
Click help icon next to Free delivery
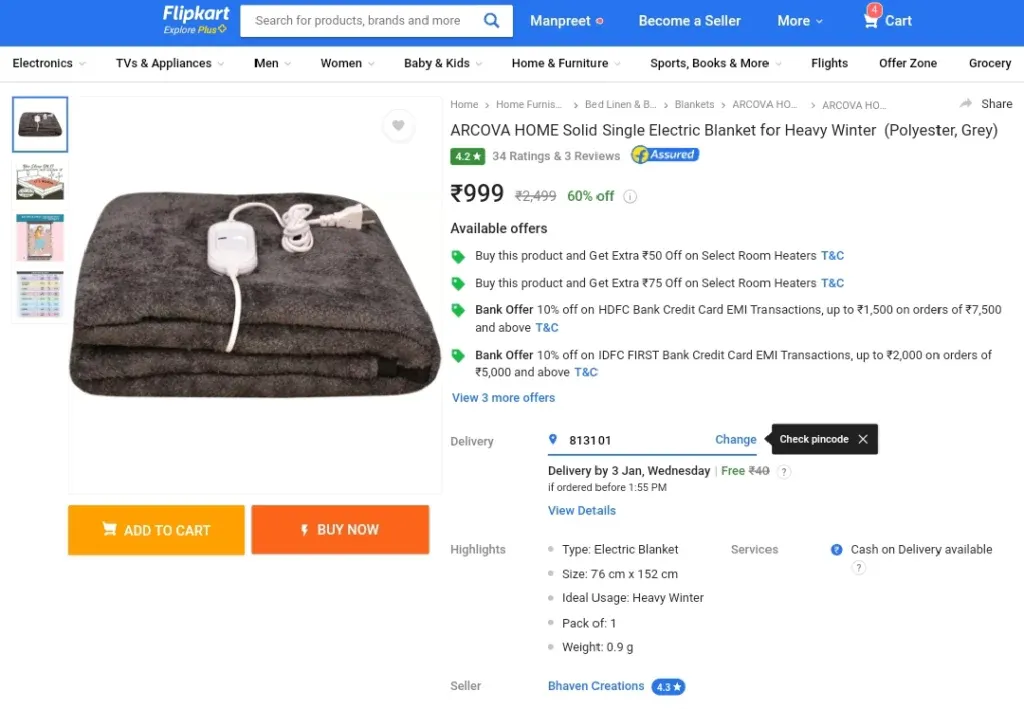point(784,472)
